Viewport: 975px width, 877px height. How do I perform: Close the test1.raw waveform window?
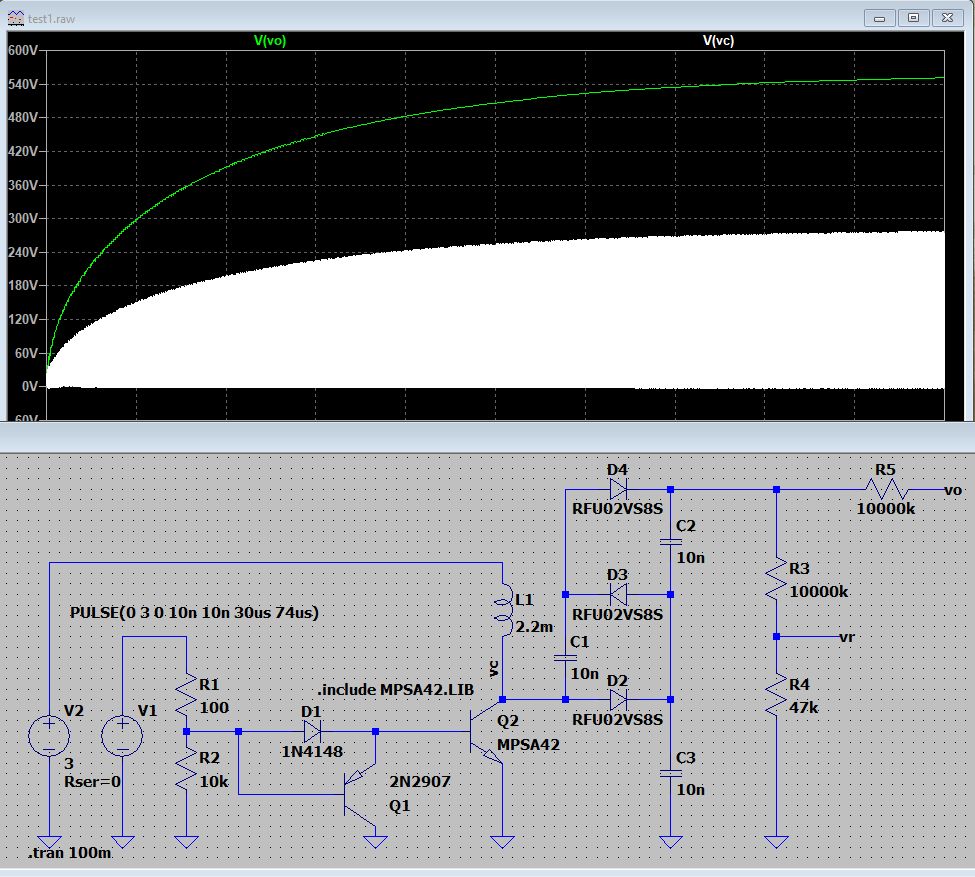[947, 18]
